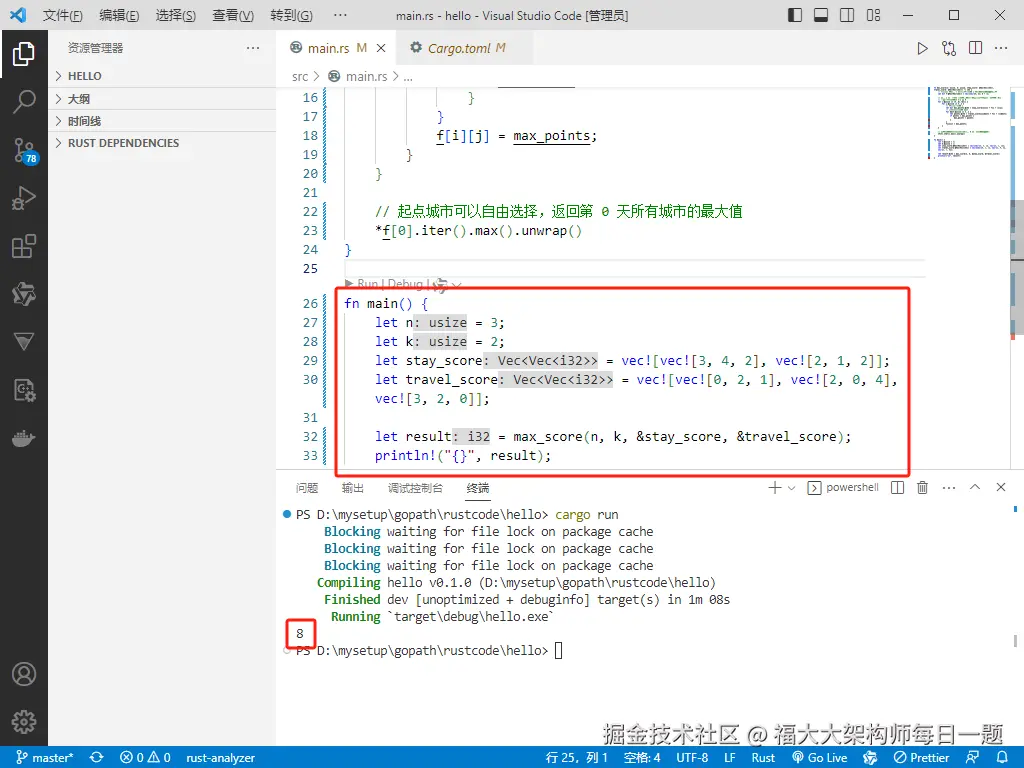Change indentation via 空格: 4
Screen dimensions: 1024x768
[642, 758]
